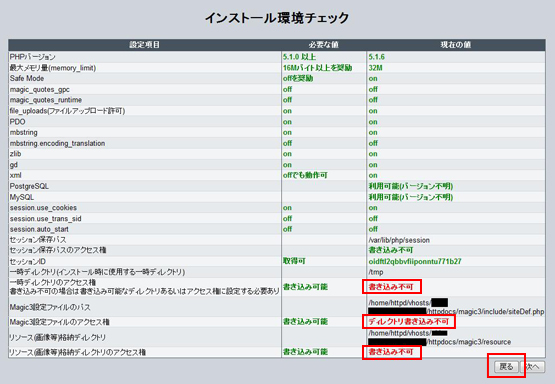Image resolution: width=555 pixels, height=384 pixels.
Task: Click the 戻る (Back) button
Action: click(x=506, y=367)
